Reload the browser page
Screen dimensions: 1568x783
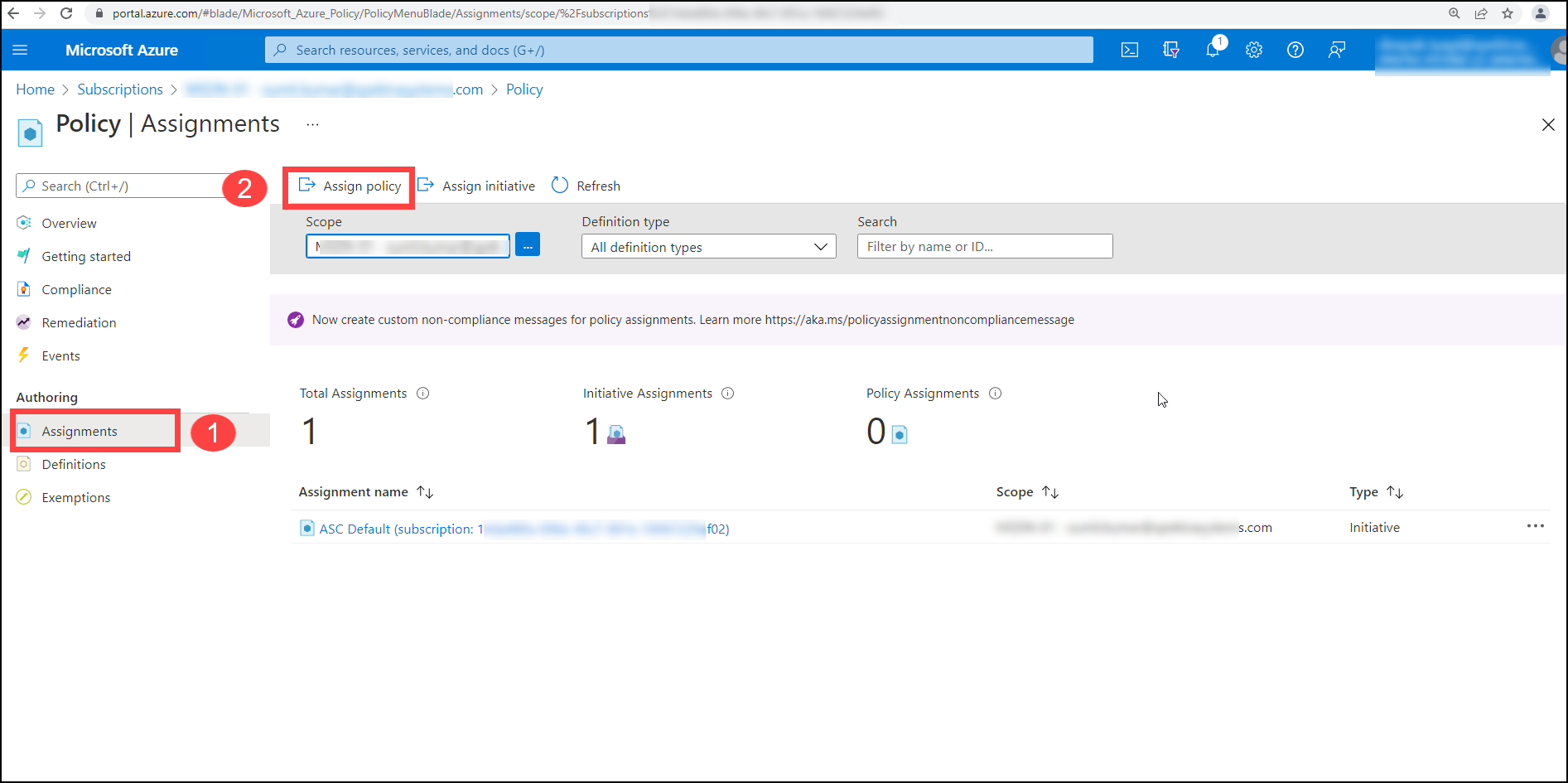(66, 13)
